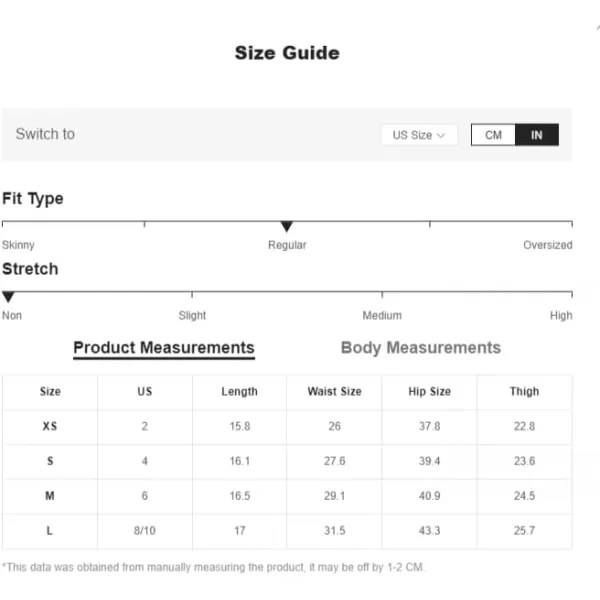Viewport: 600px width, 600px height.
Task: Click the US Size chevron arrow
Action: click(x=441, y=135)
